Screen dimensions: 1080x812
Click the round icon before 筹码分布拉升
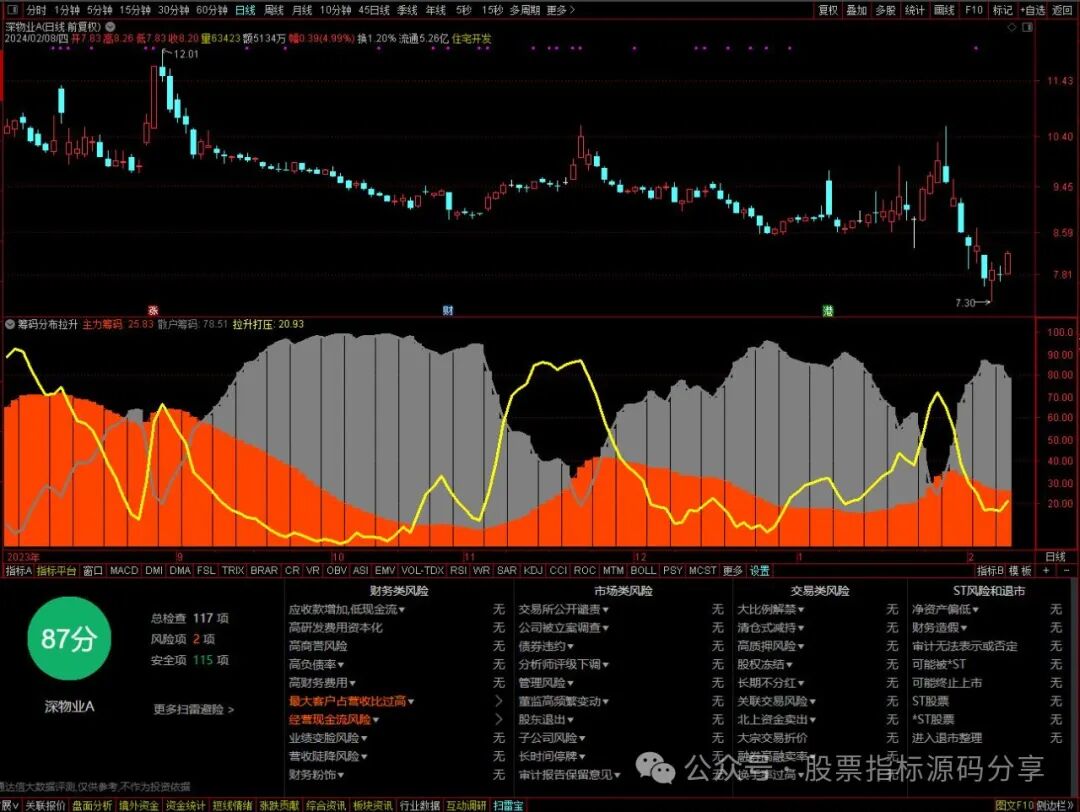pos(10,324)
